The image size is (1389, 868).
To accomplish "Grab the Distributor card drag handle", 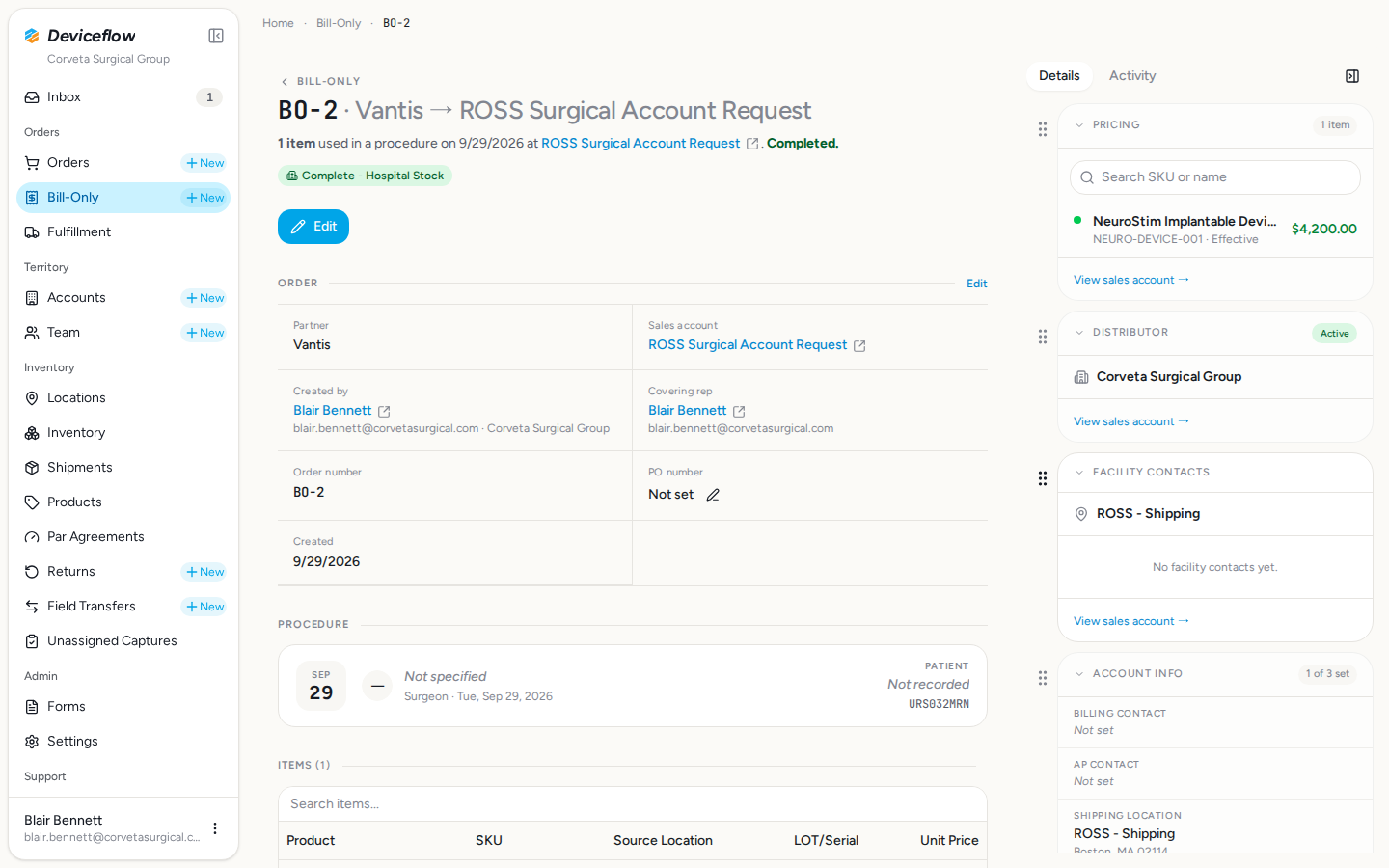I will tap(1043, 337).
